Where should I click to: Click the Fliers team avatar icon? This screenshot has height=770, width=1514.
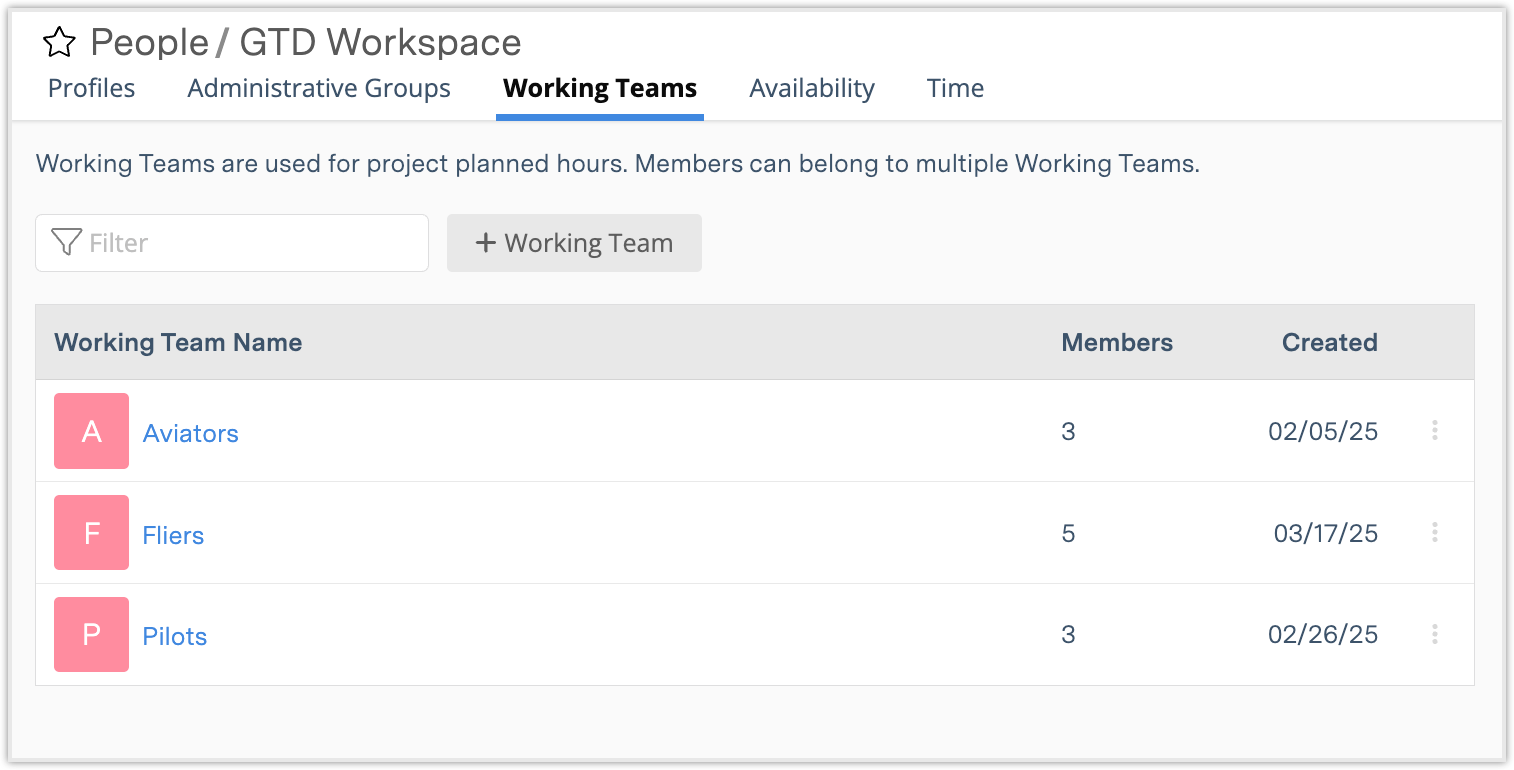point(91,533)
